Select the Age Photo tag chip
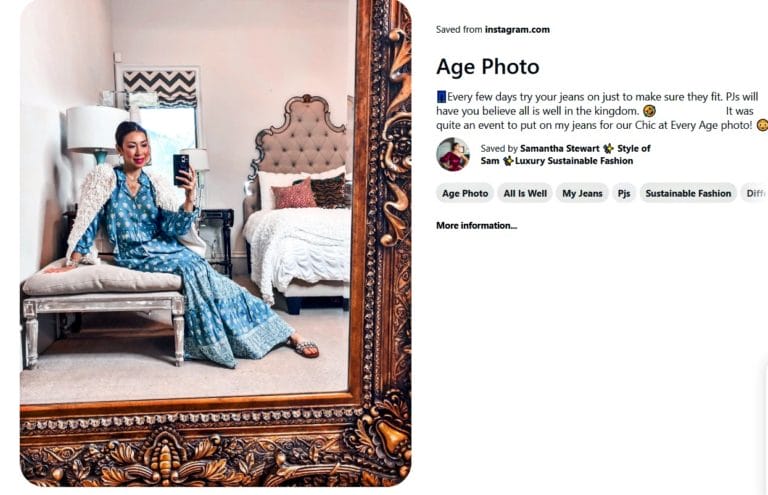The width and height of the screenshot is (768, 495). 465,193
